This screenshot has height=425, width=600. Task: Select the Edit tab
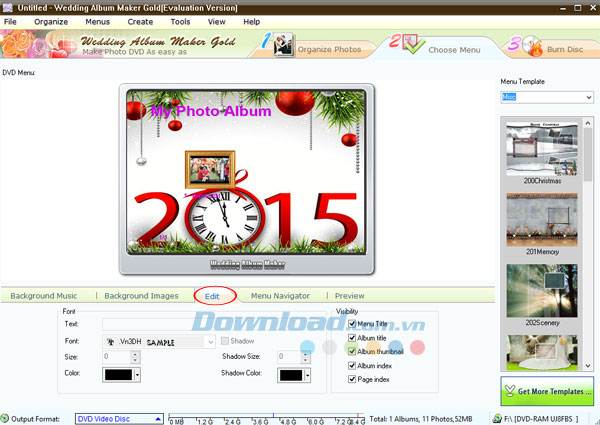tap(212, 296)
